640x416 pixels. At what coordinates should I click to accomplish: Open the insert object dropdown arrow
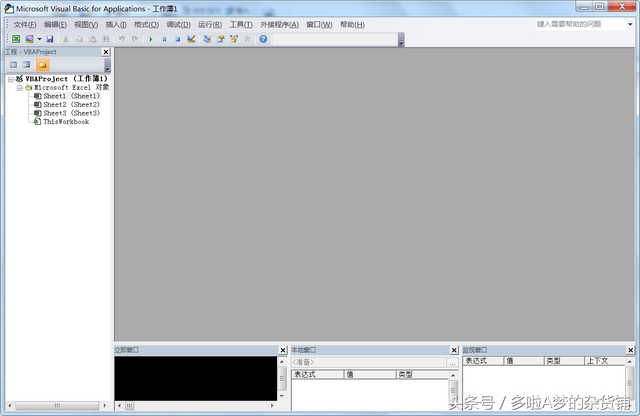click(40, 39)
